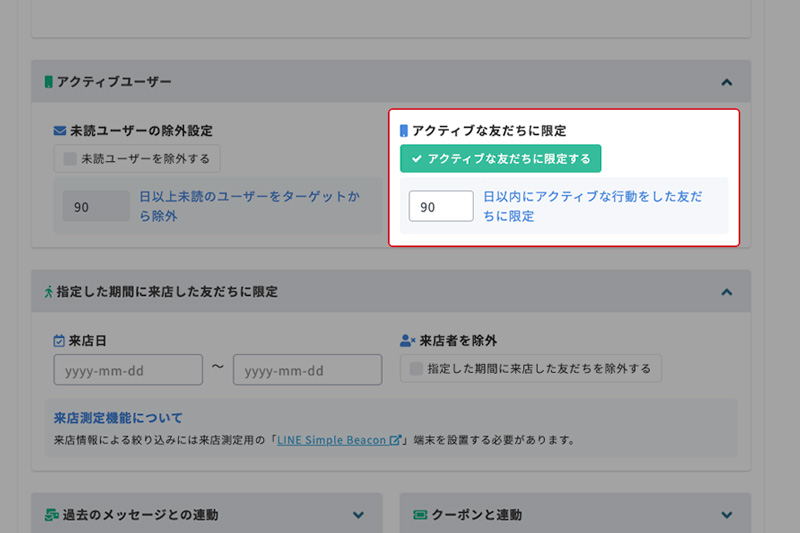
Task: Click the 来店日 end date field
Action: point(308,370)
